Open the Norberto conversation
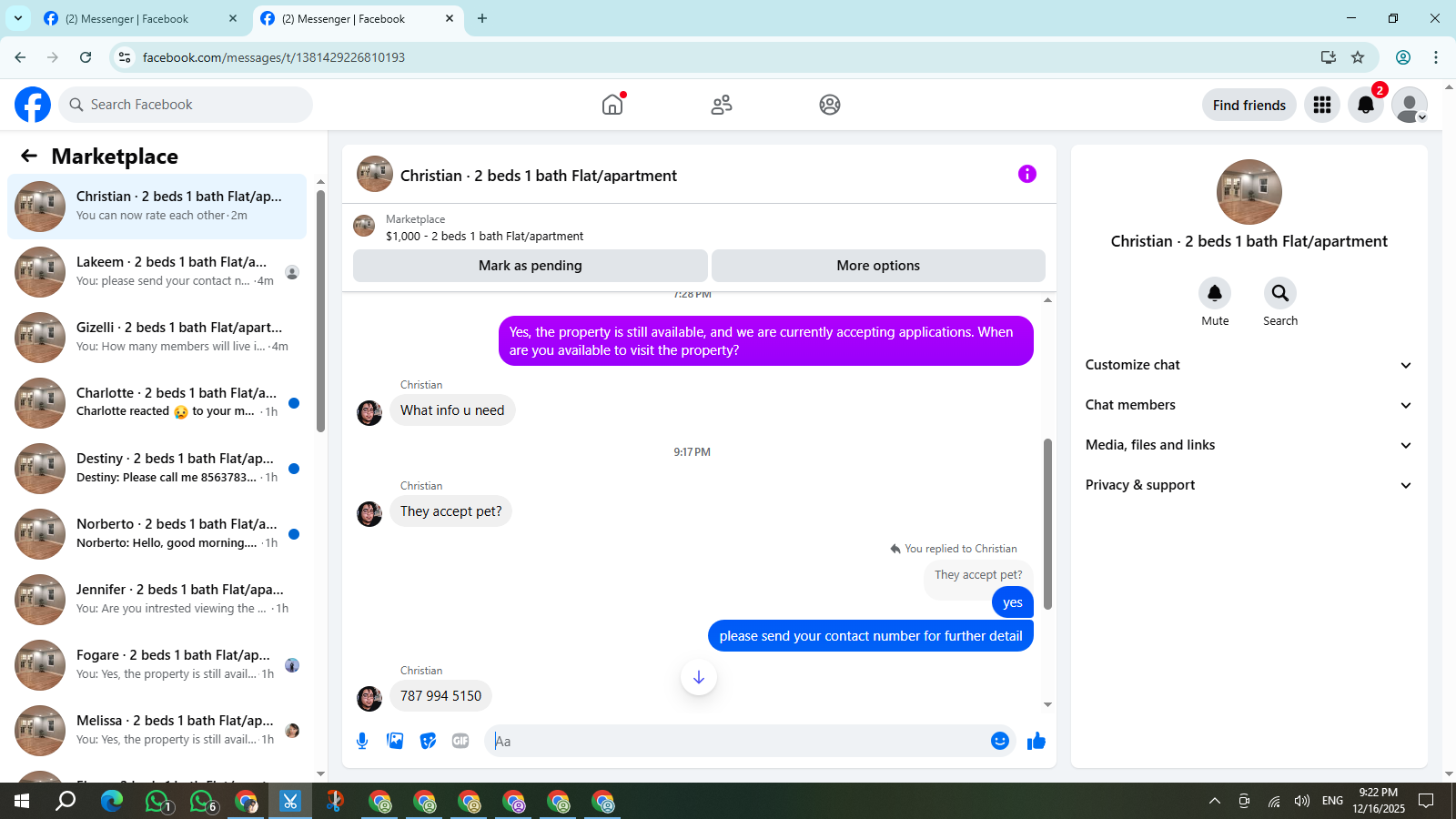Viewport: 1456px width, 819px height. click(x=157, y=534)
